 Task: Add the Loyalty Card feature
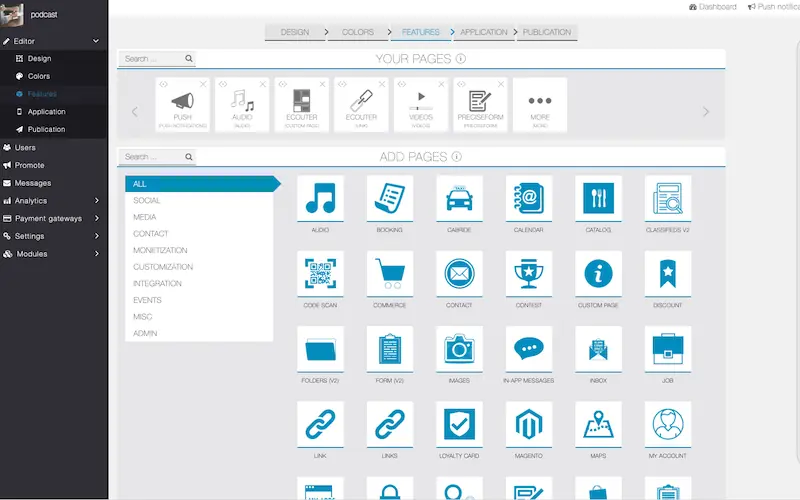coord(459,424)
